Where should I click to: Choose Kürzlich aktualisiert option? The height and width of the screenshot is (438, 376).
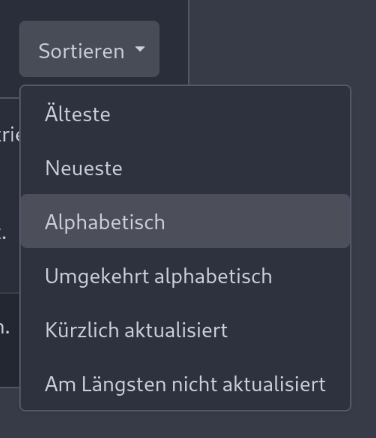coord(185,330)
